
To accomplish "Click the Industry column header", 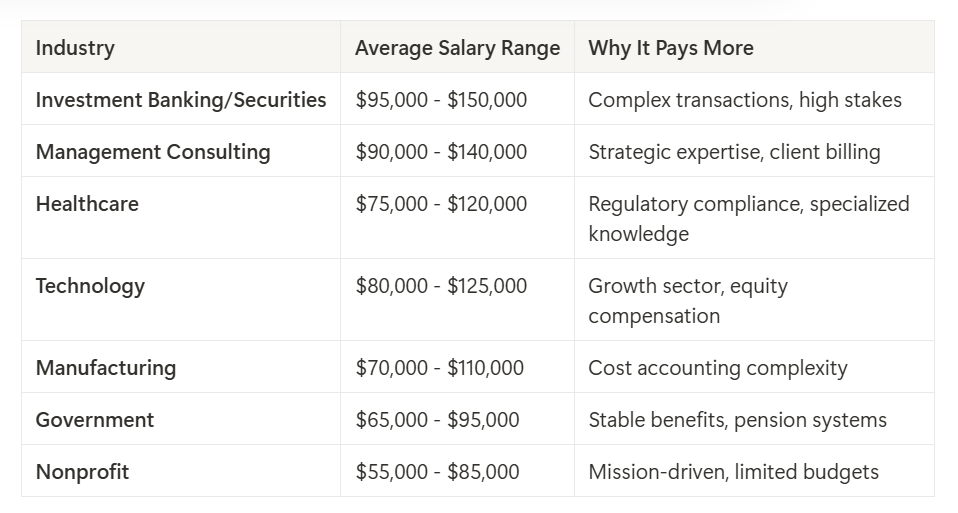I will tap(75, 48).
